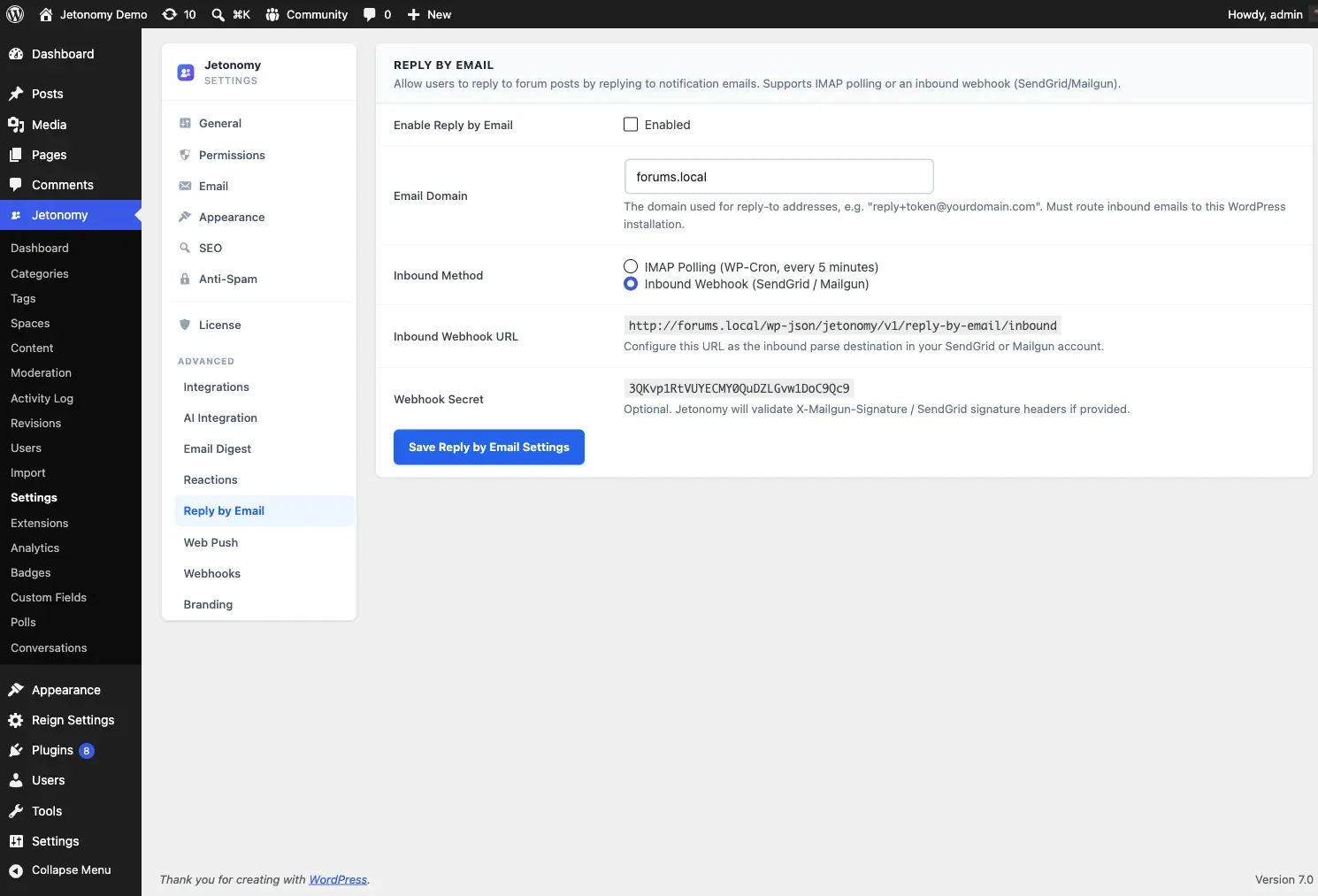The image size is (1318, 896).
Task: Click the updates icon showing 10
Action: point(169,14)
